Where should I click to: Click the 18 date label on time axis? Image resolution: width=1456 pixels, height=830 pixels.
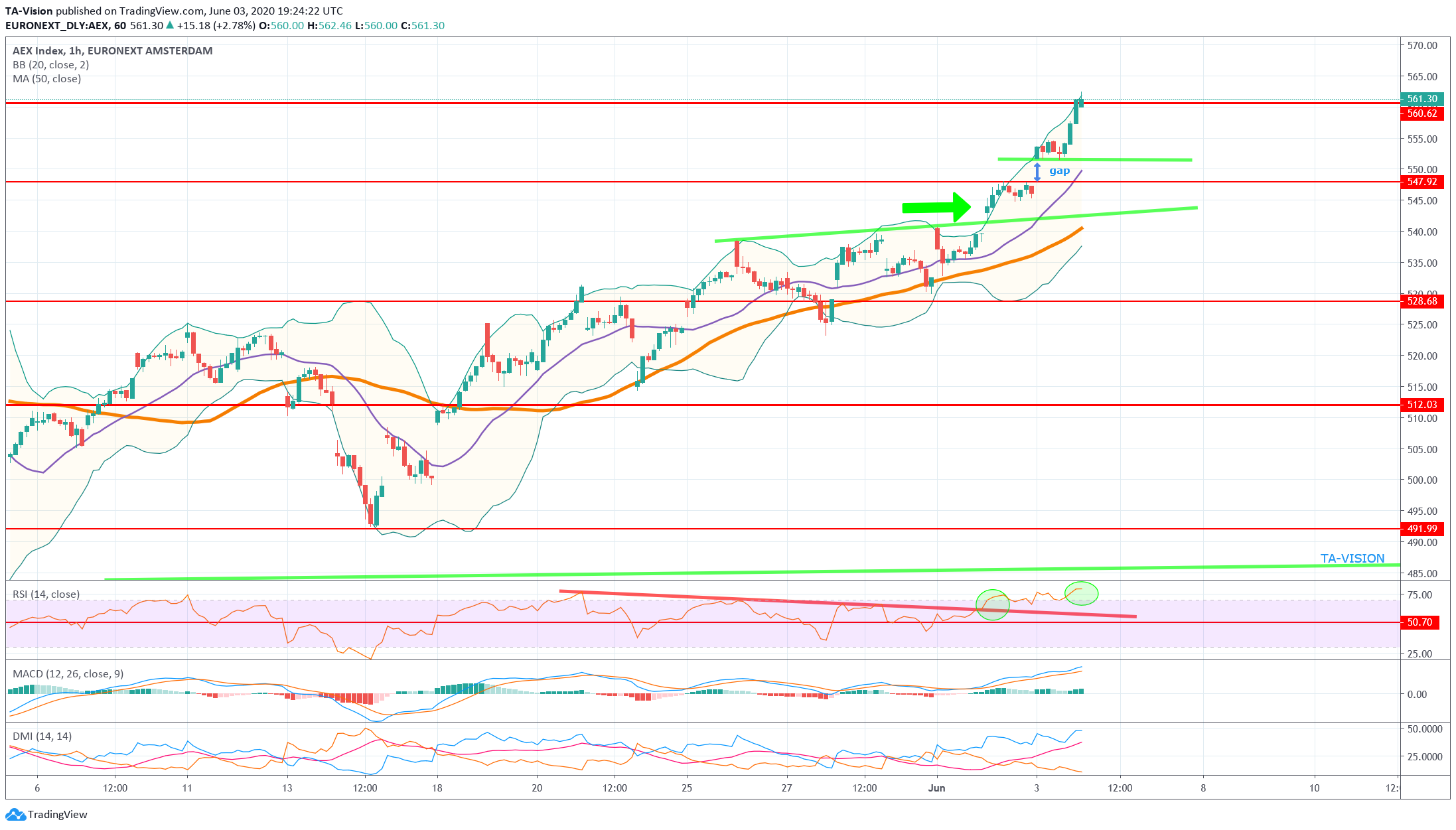437,788
